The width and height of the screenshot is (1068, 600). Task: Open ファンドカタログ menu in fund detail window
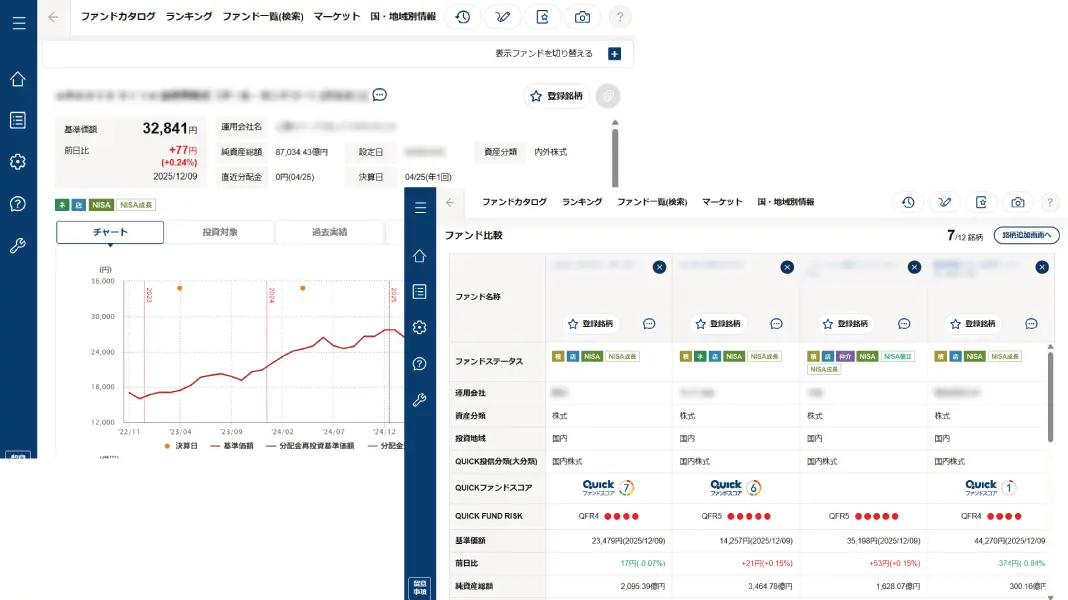[118, 16]
